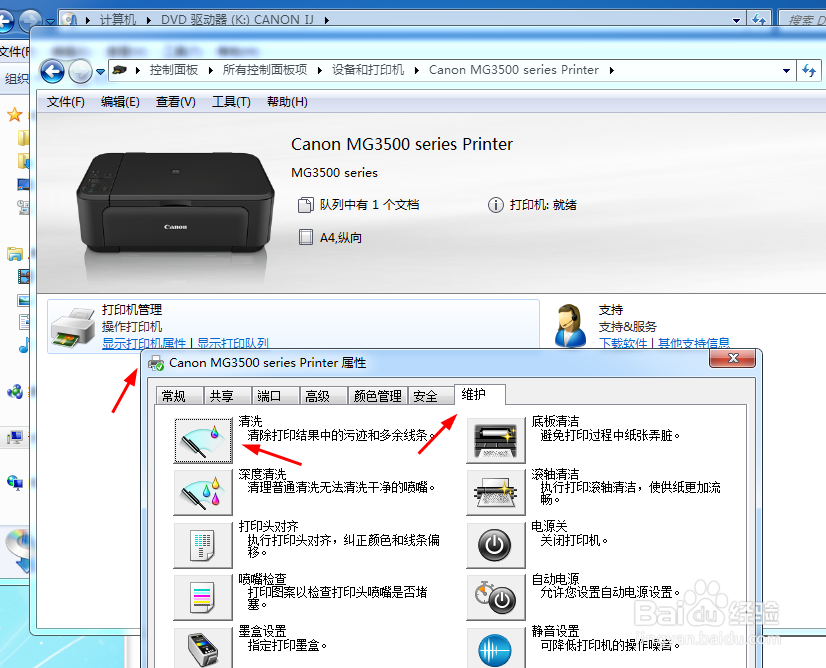826x668 pixels.
Task: Open 显示打印队列 link
Action: (x=233, y=343)
